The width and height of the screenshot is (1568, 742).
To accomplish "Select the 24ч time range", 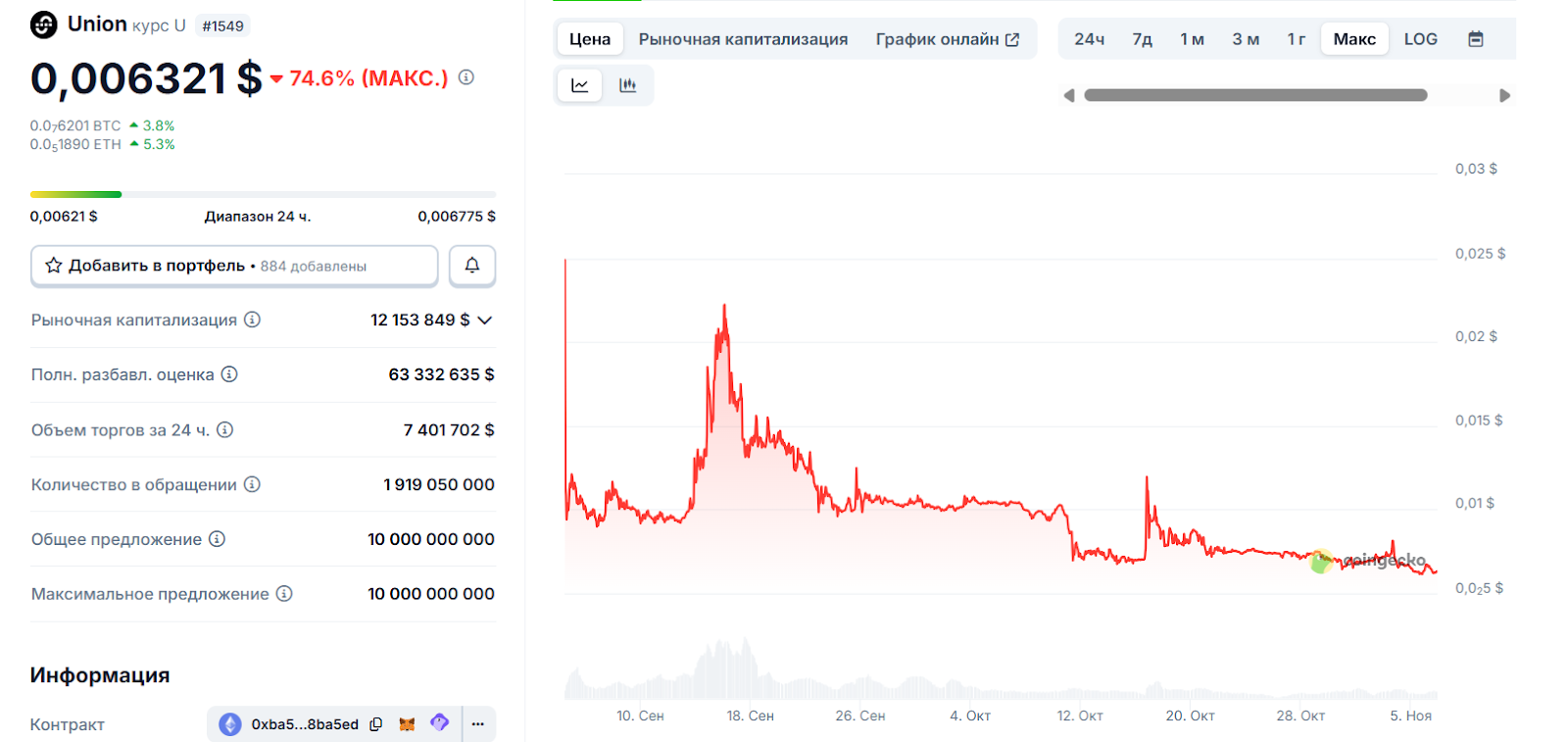I will pyautogui.click(x=1089, y=39).
